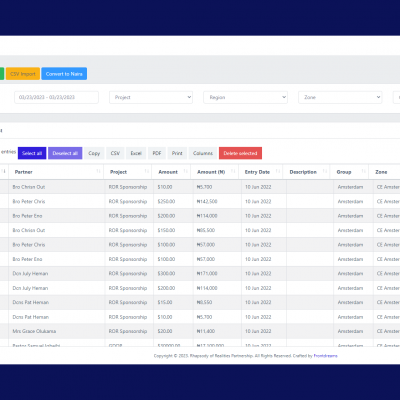The width and height of the screenshot is (400, 400).
Task: Click the Convert to Naira button
Action: pyautogui.click(x=64, y=74)
